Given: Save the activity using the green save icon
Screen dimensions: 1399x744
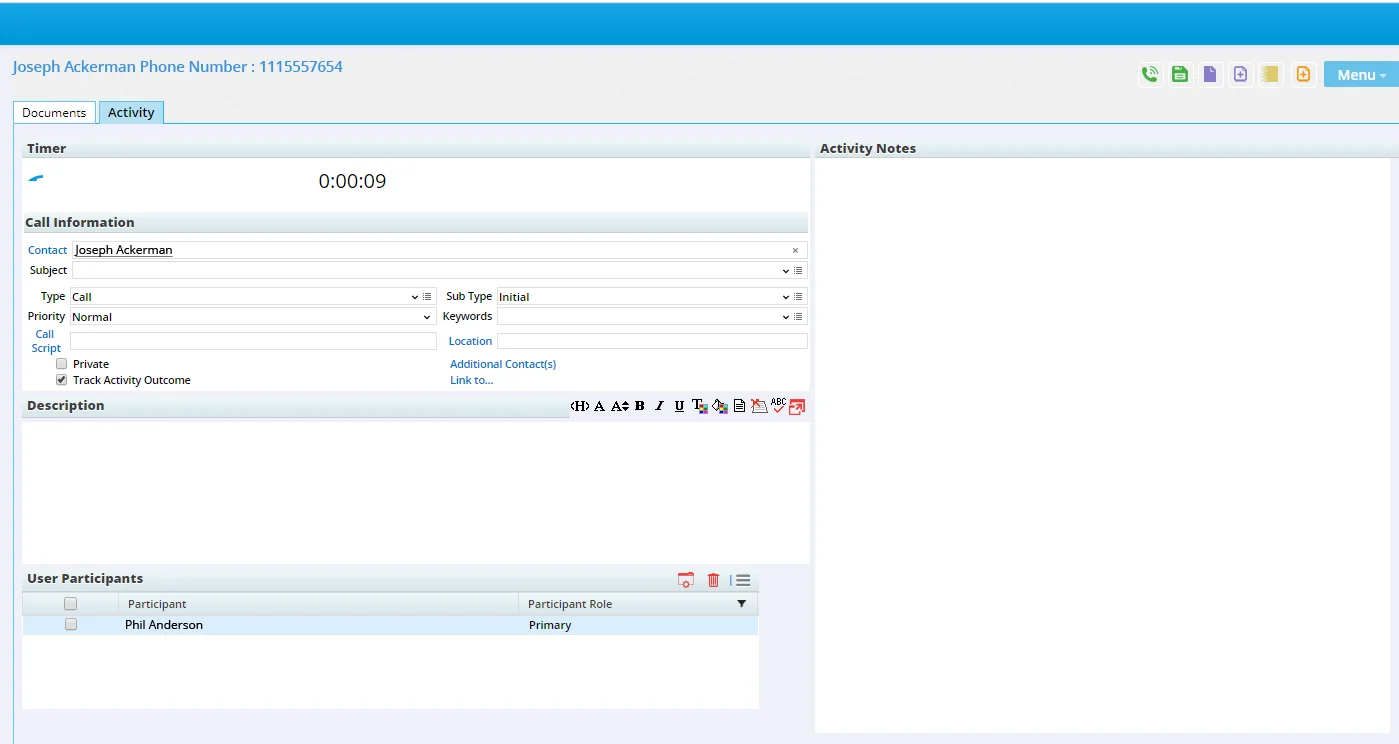Looking at the screenshot, I should click(x=1180, y=74).
